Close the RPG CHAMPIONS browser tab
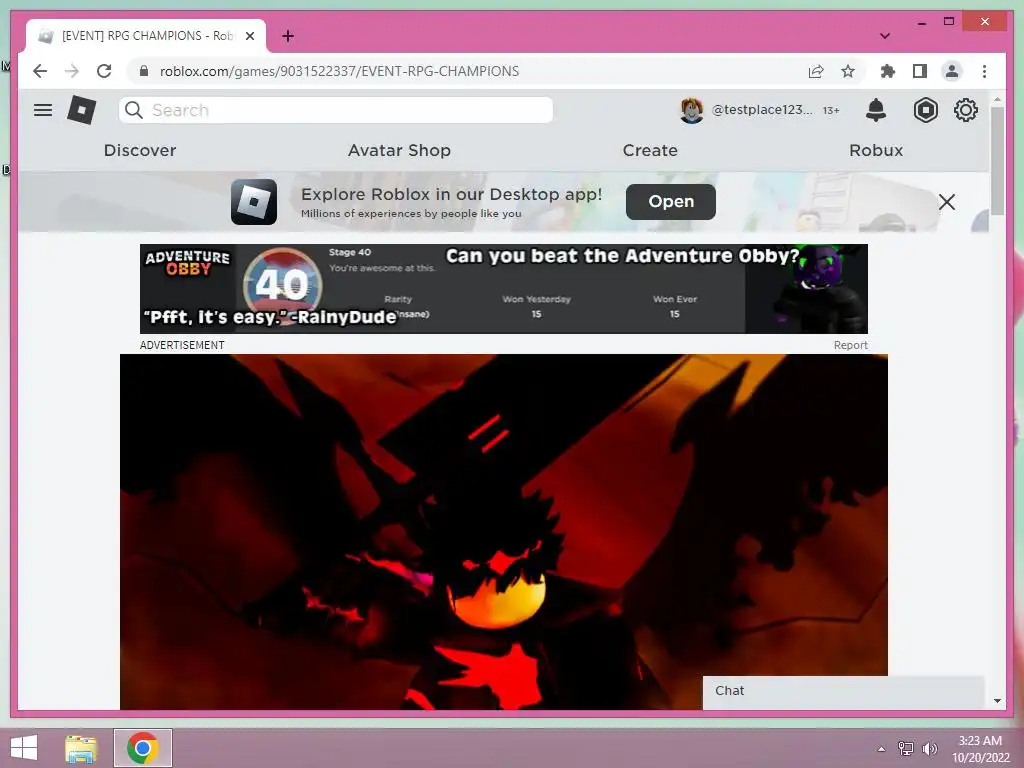The width and height of the screenshot is (1024, 768). (x=249, y=36)
